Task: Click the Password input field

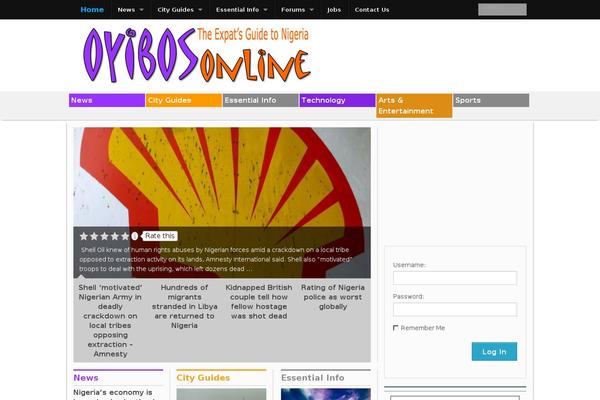Action: 455,309
